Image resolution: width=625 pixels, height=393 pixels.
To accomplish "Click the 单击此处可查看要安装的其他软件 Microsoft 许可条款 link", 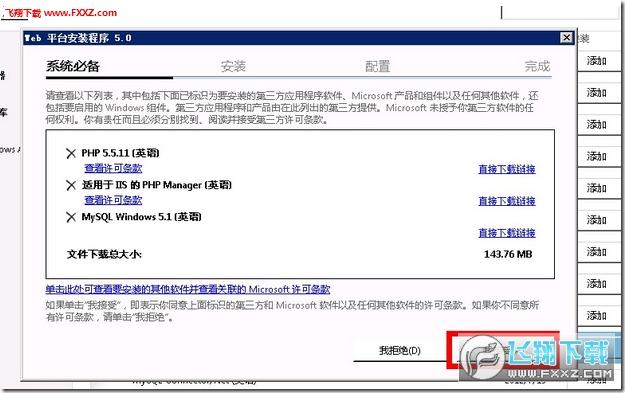I will (188, 289).
